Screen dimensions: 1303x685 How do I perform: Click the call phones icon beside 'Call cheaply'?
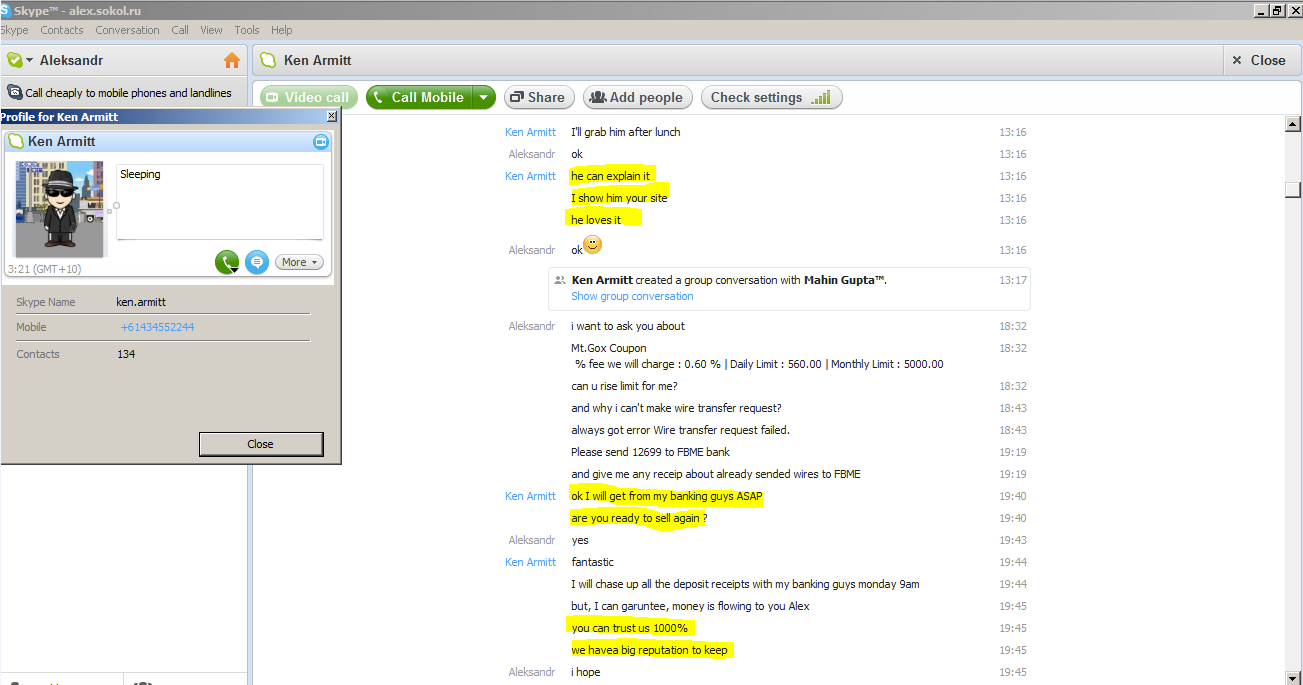point(15,92)
